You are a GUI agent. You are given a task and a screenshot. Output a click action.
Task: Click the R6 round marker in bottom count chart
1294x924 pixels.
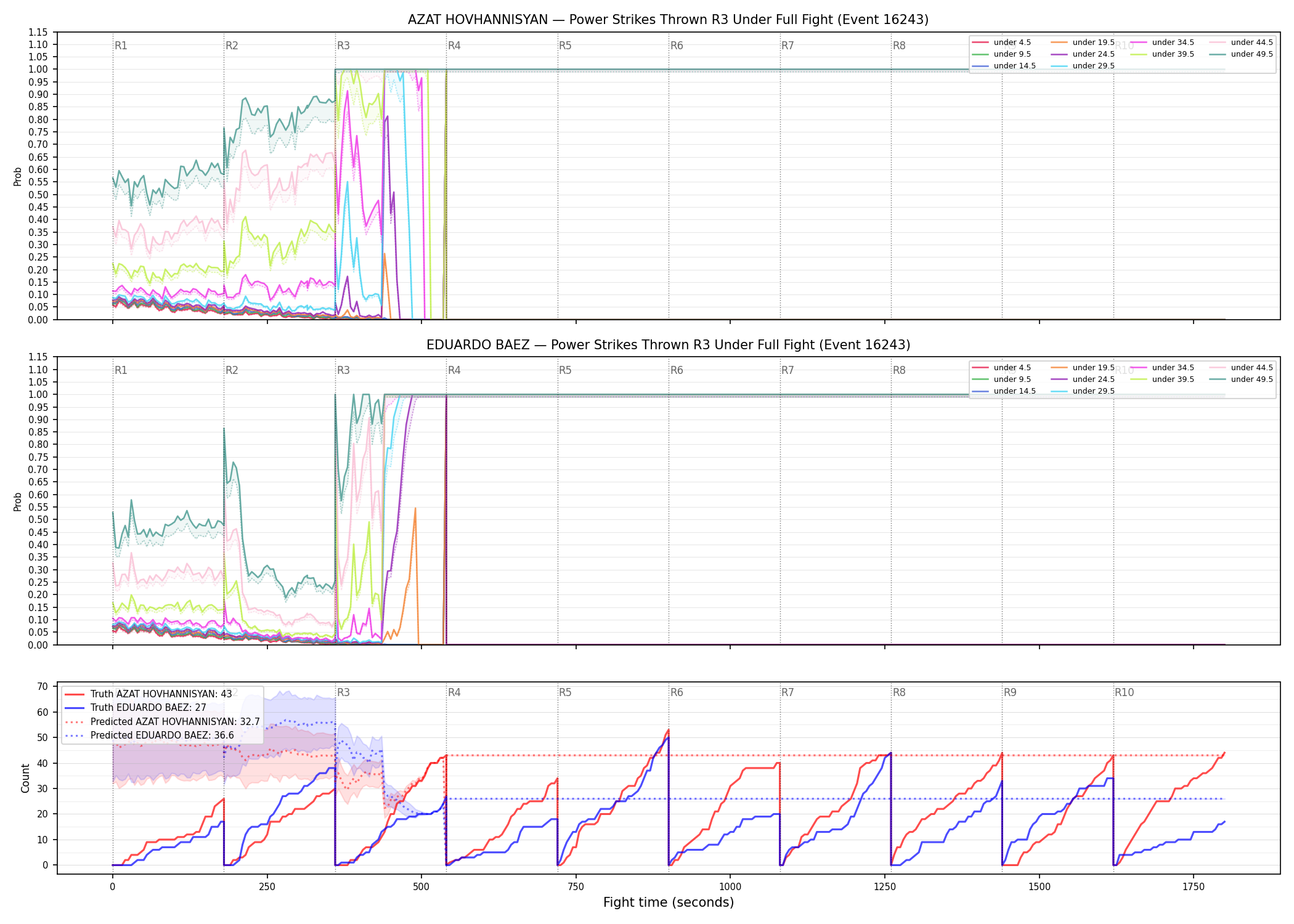(677, 692)
